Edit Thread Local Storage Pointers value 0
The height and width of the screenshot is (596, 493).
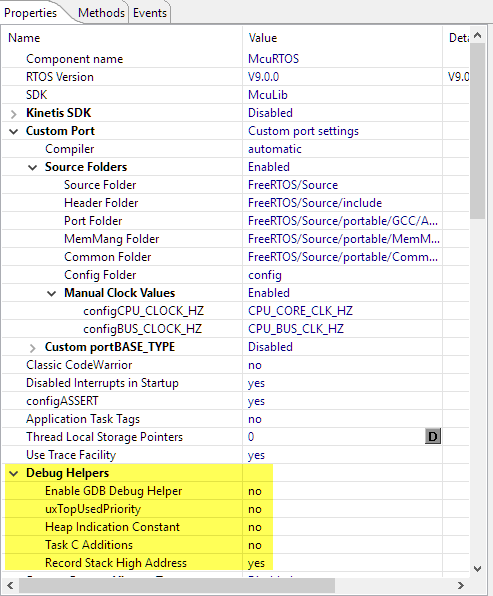coord(251,437)
